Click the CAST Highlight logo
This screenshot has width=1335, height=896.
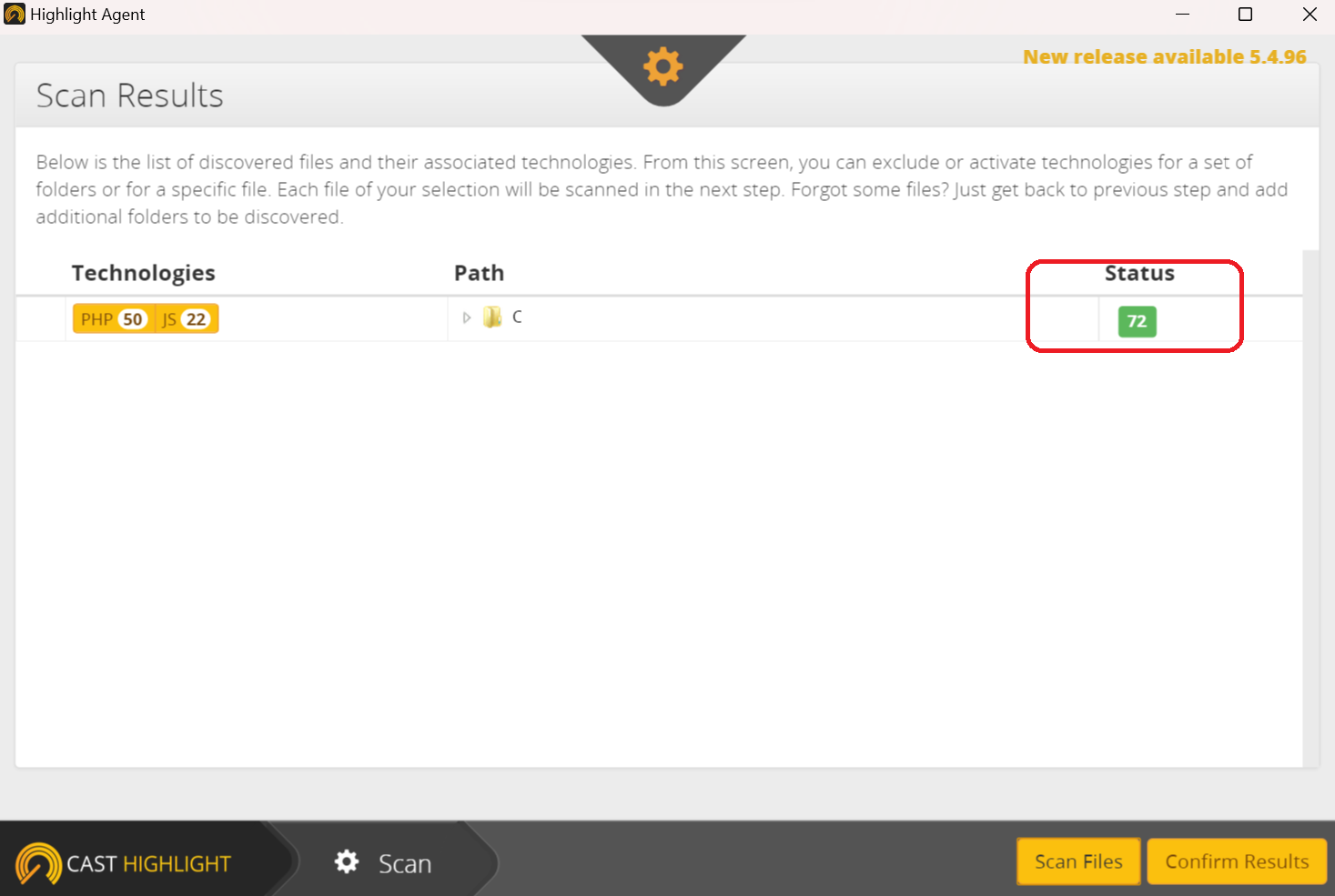(124, 863)
